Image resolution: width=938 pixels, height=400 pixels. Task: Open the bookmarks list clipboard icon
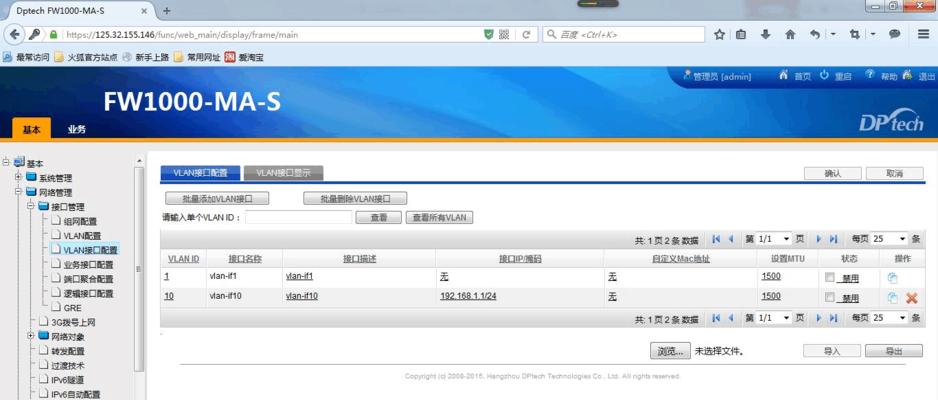point(741,35)
